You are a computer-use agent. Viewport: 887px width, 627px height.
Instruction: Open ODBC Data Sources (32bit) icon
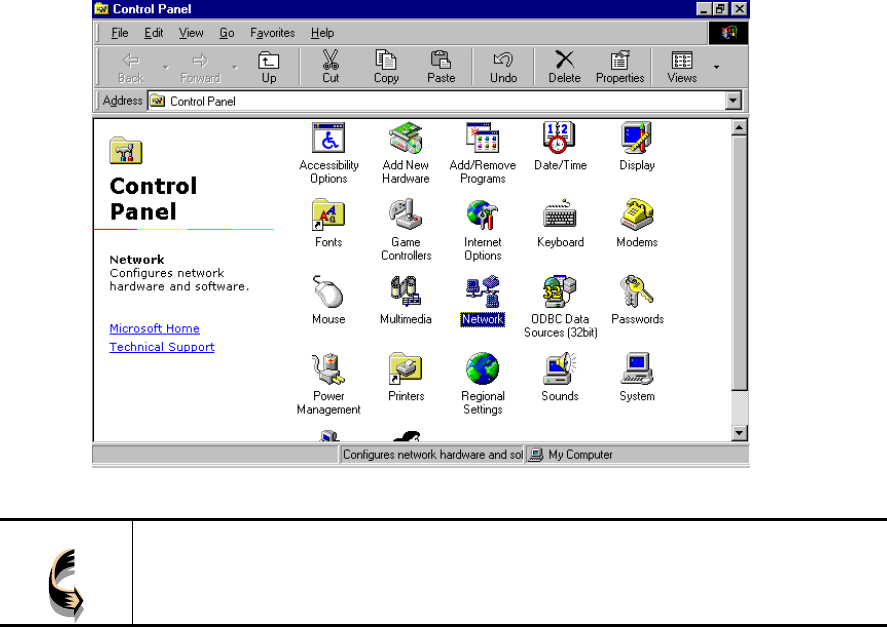(560, 307)
